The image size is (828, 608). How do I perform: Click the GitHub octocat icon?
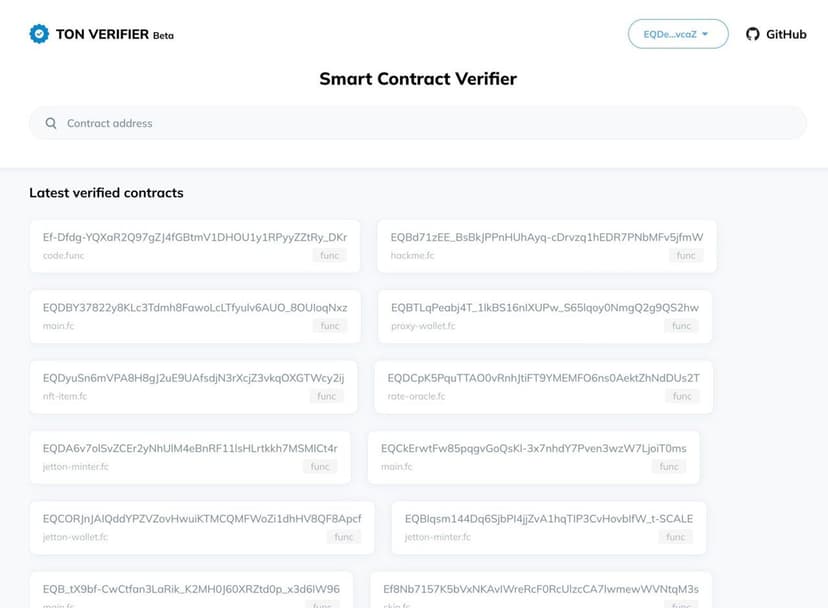coord(753,34)
